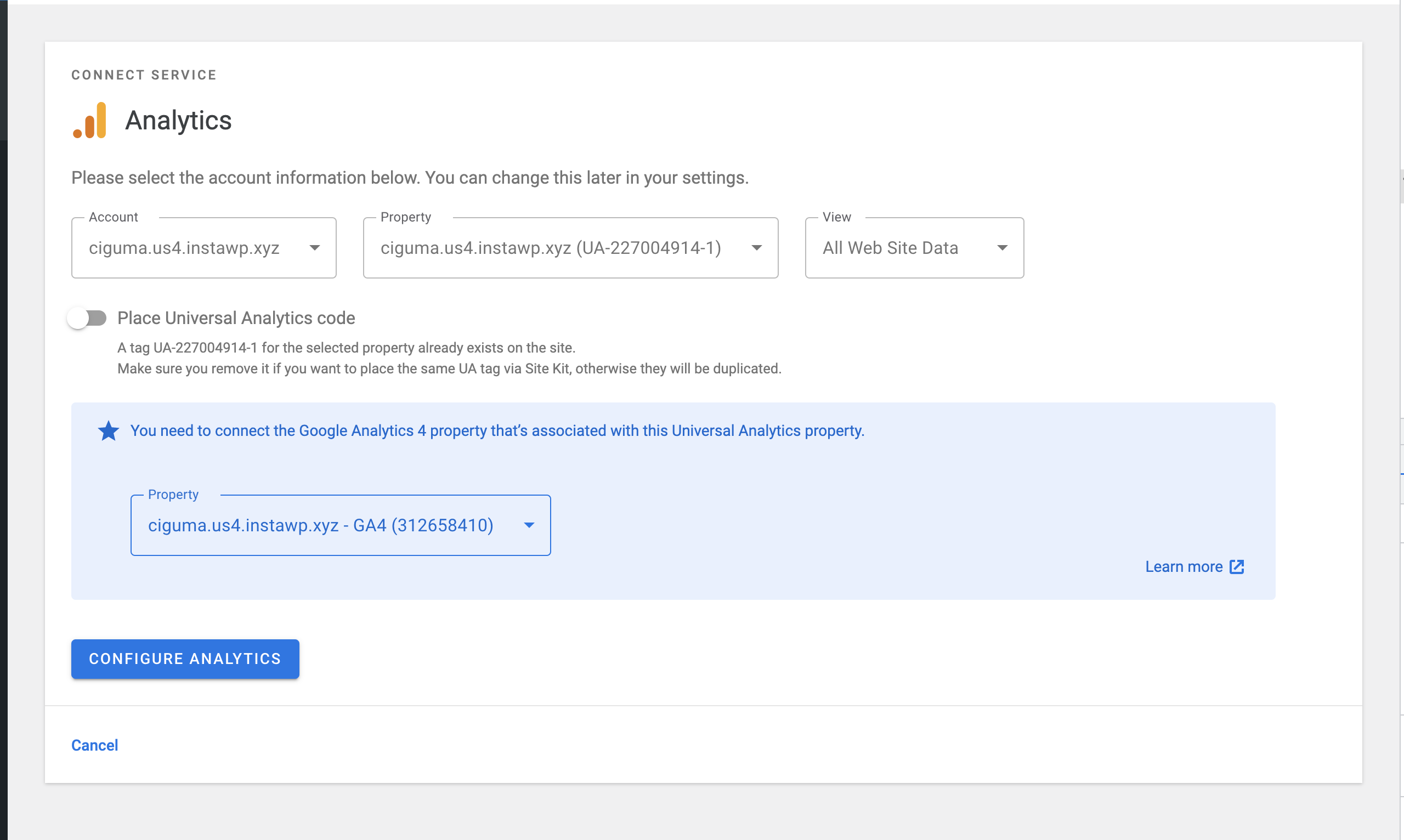
Task: Click the blue star icon in the notice
Action: 108,431
